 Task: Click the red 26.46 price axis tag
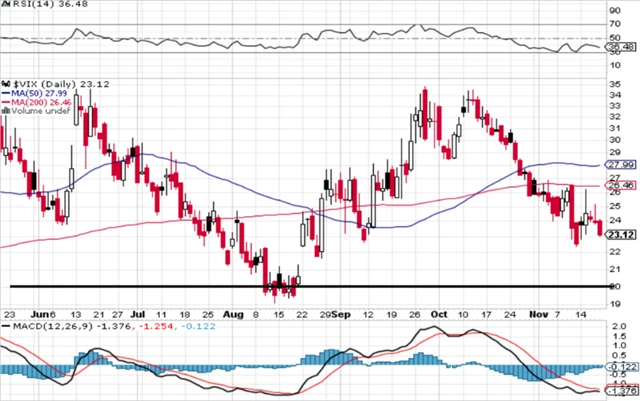tap(622, 185)
